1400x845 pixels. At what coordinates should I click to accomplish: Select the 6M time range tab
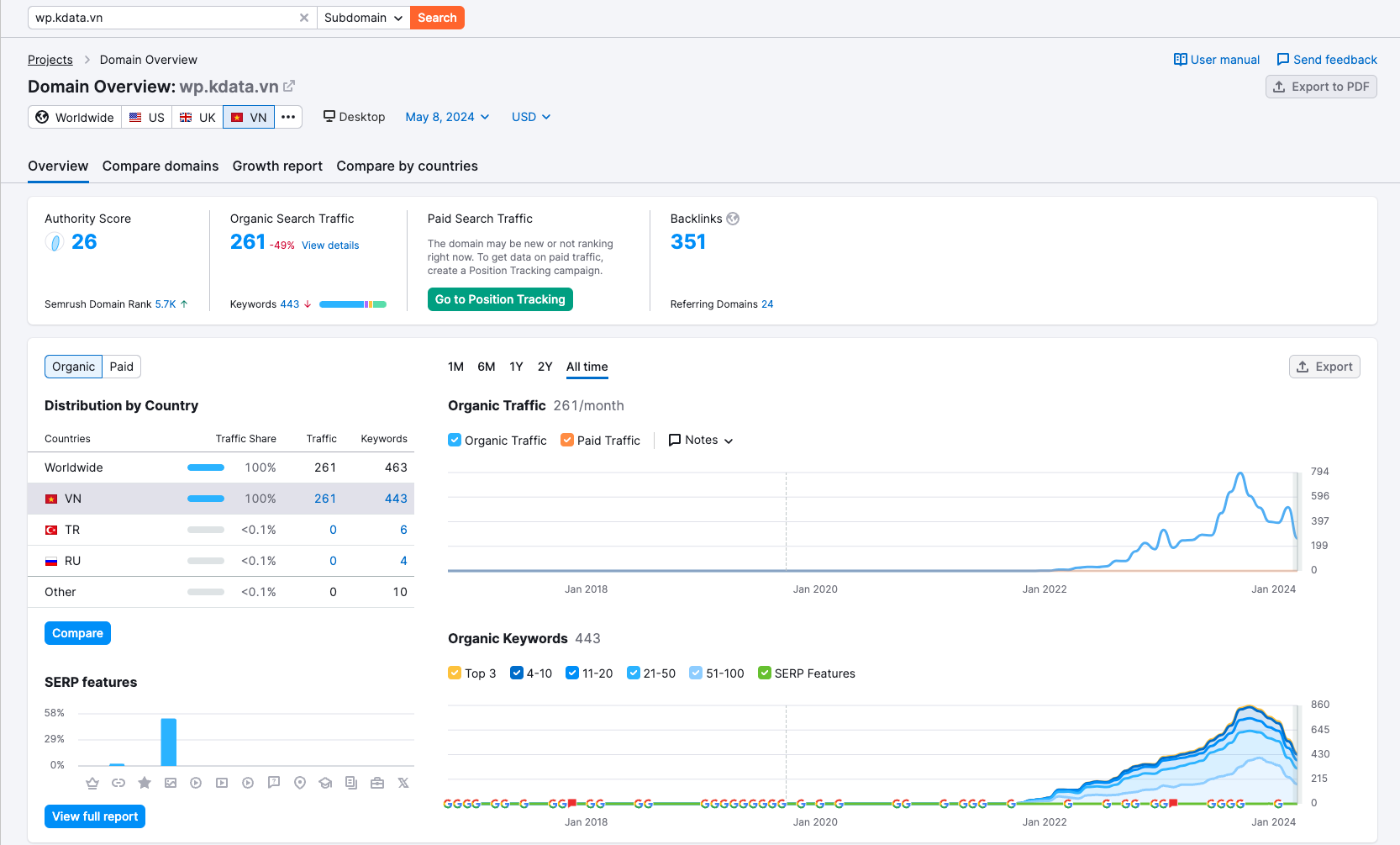click(487, 367)
